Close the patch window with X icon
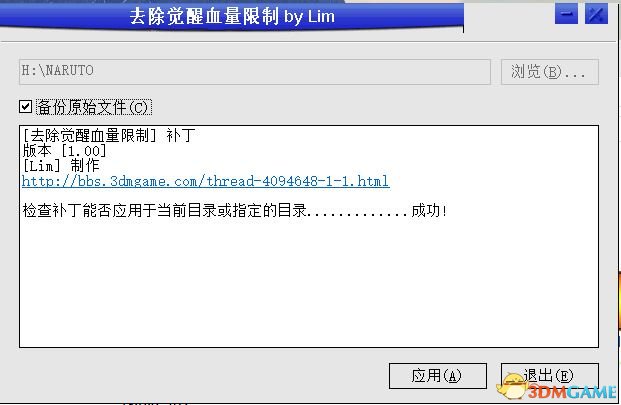Screen dimensions: 621x405 point(596,15)
